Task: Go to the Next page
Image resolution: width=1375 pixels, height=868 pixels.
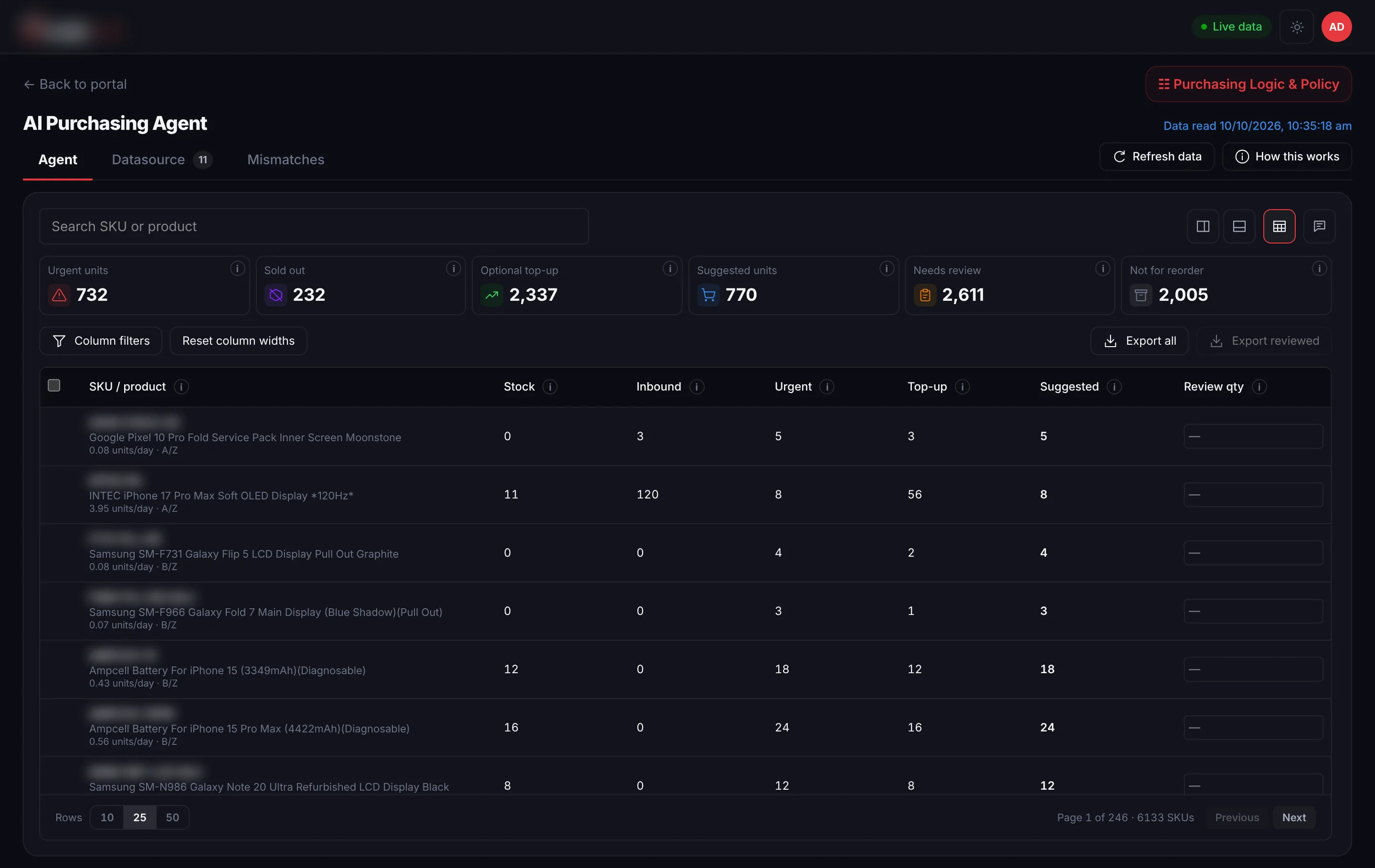Action: click(x=1293, y=817)
